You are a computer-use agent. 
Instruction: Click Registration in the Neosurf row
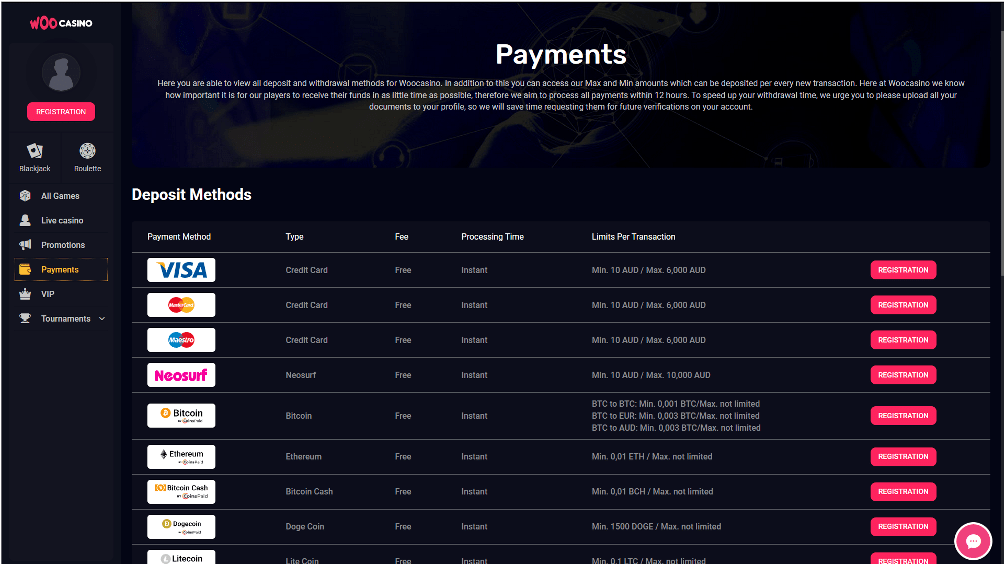[903, 375]
